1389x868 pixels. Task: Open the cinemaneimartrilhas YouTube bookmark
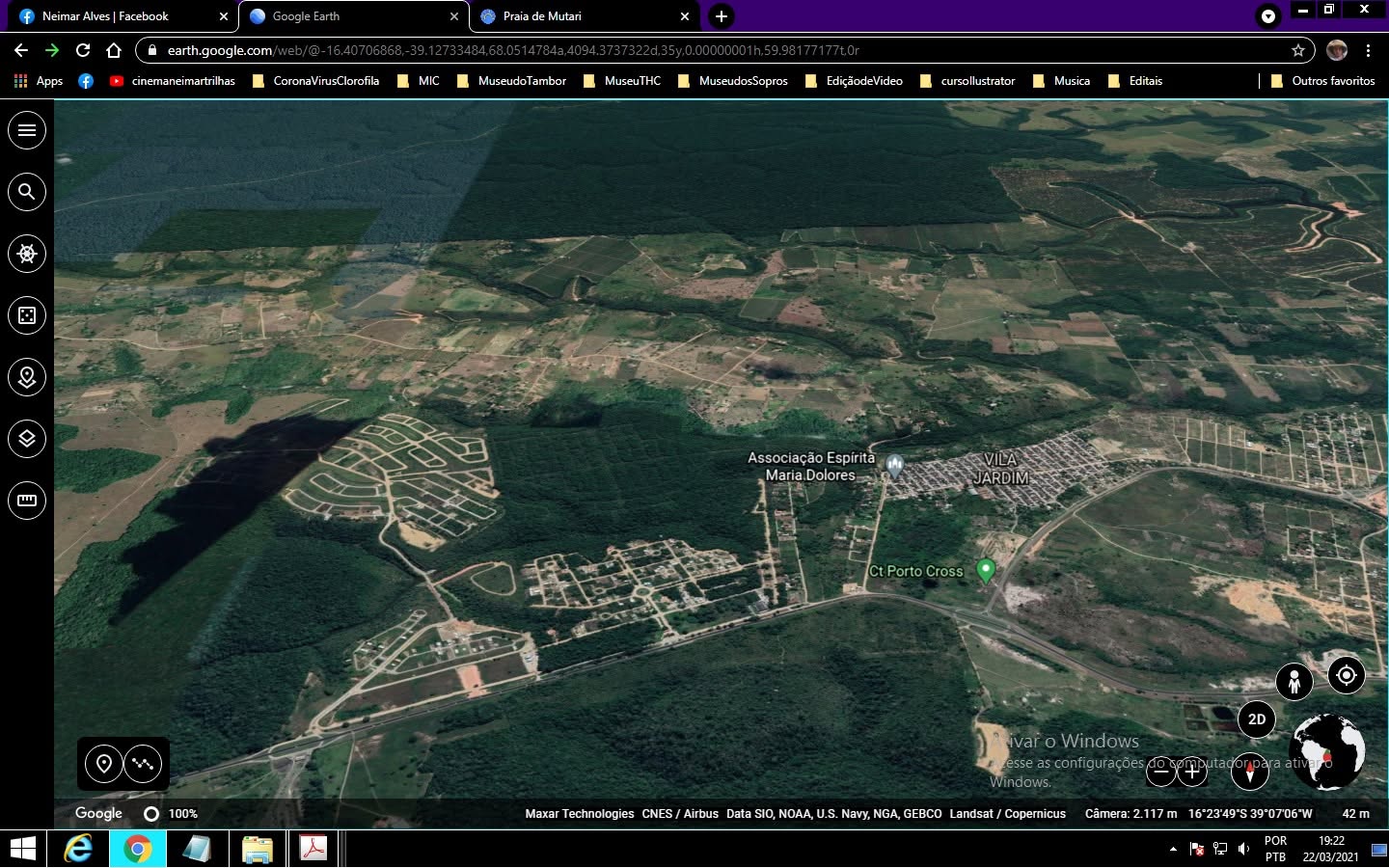click(x=173, y=81)
